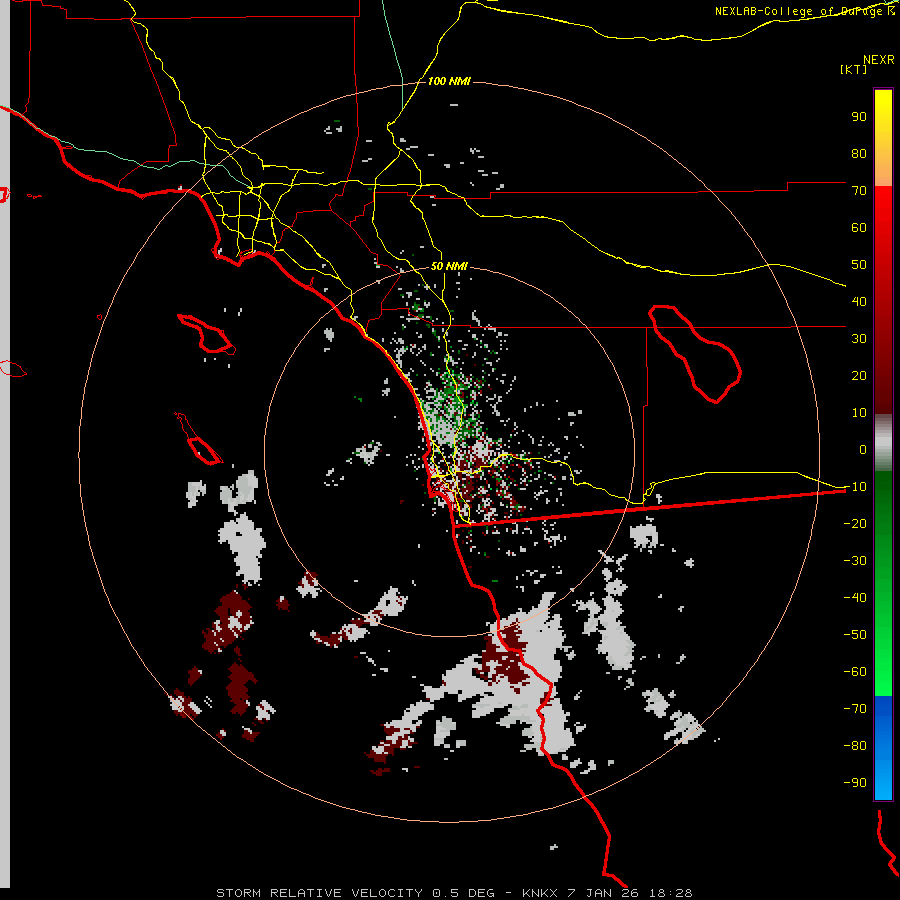Screen dimensions: 900x900
Task: Click the 90 value on the velocity scale
Action: (x=859, y=117)
